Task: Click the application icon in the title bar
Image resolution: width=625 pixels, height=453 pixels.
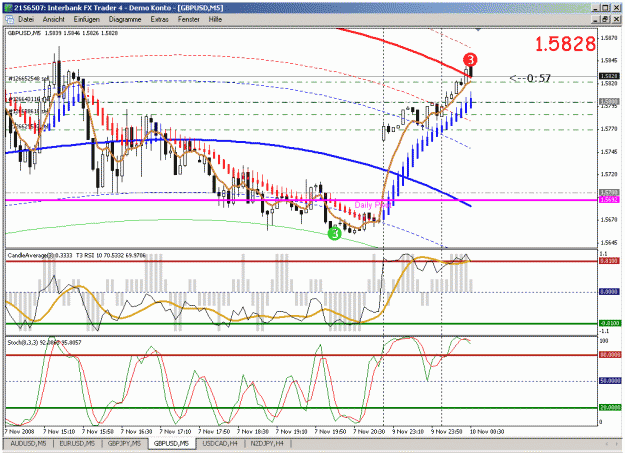Action: [x=8, y=8]
